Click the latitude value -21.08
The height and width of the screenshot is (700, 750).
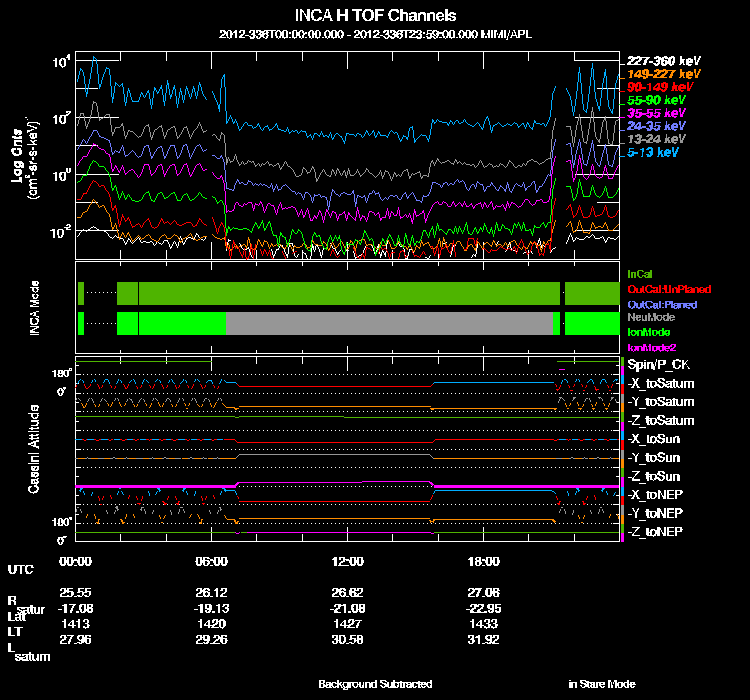click(x=348, y=609)
